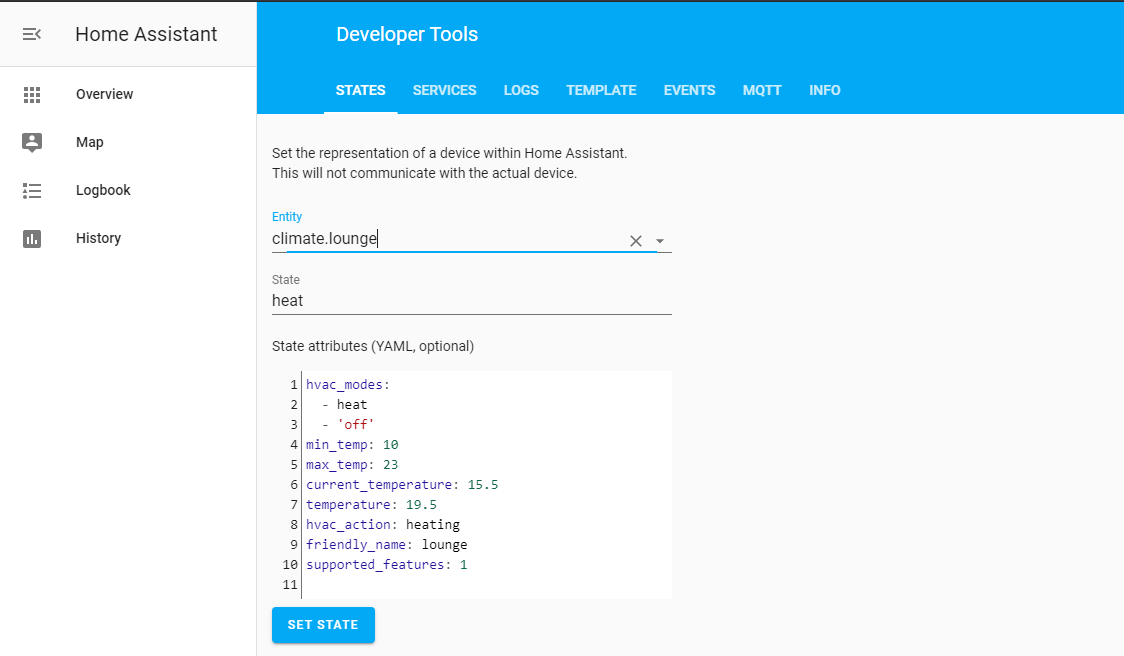Click the friendly_name: lounge line
Viewport: 1124px width, 656px height.
click(386, 546)
